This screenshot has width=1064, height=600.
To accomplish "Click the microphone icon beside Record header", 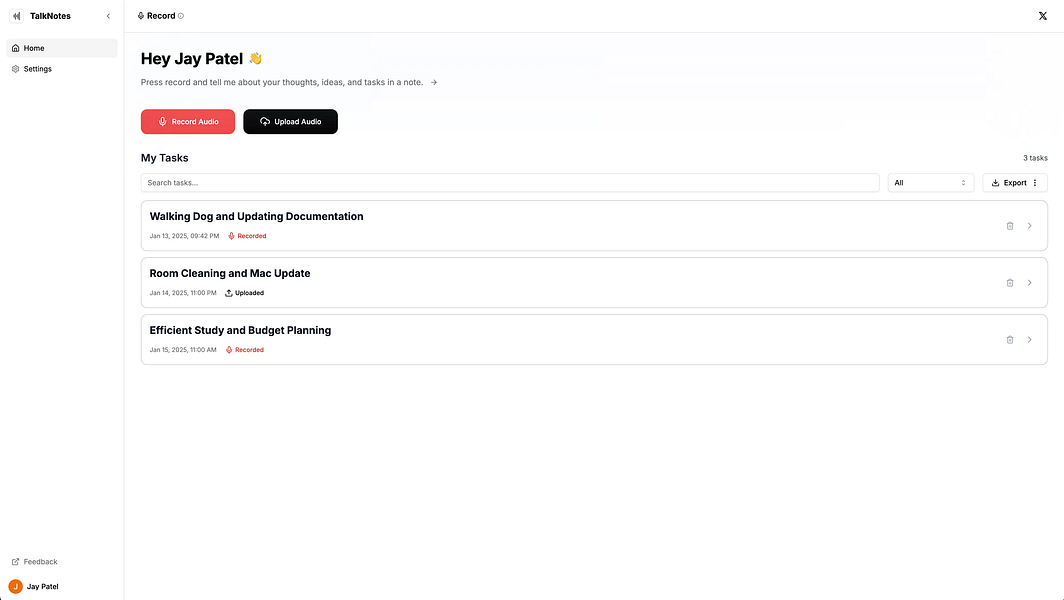I will 140,16.
